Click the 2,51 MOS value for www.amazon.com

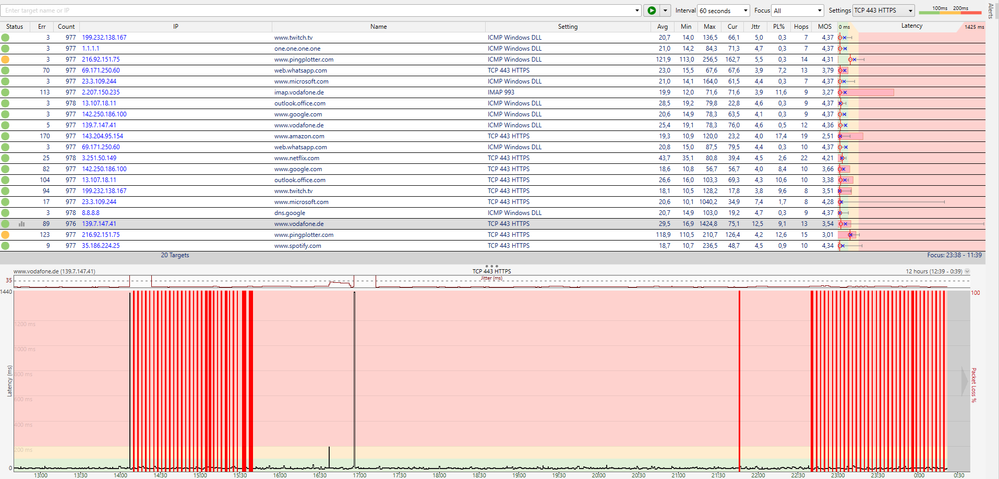click(x=827, y=136)
